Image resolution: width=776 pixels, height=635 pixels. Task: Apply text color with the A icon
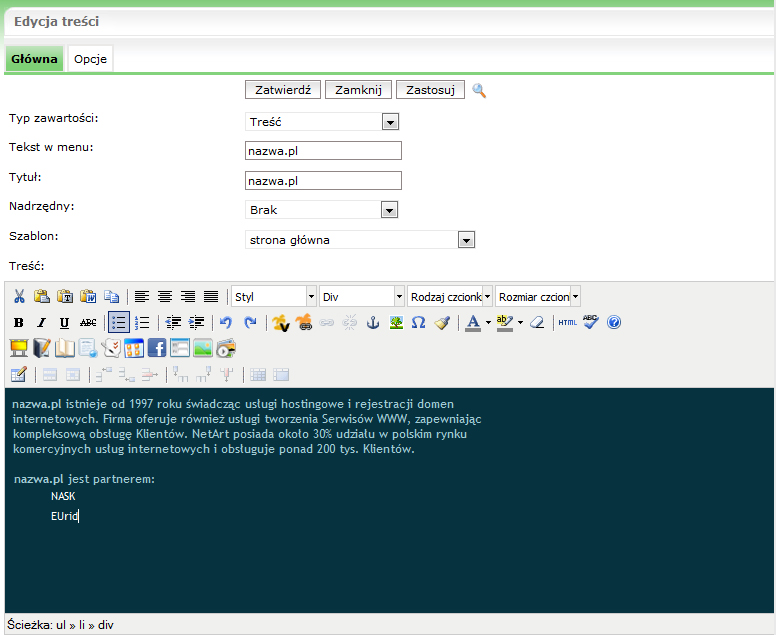(473, 323)
